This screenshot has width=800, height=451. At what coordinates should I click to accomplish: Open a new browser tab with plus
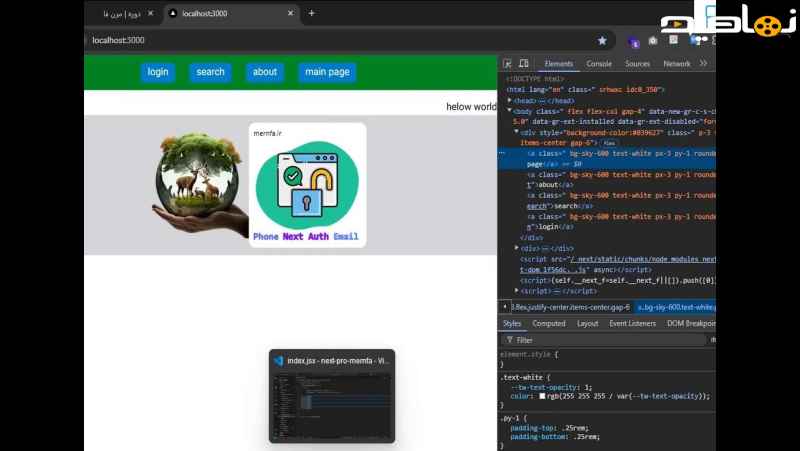click(311, 13)
